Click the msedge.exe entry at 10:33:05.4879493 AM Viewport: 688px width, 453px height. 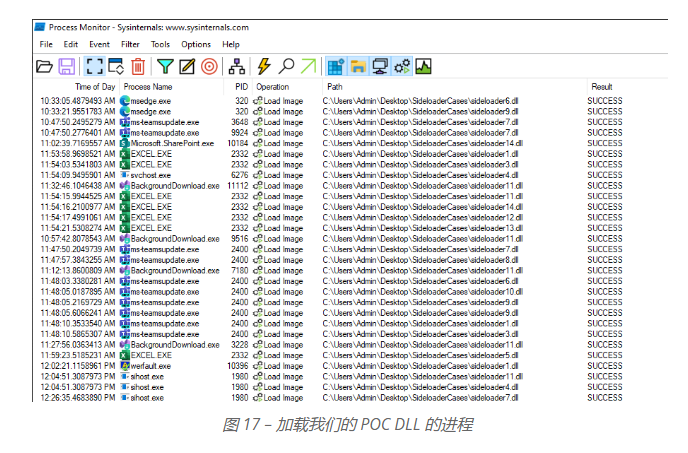150,101
